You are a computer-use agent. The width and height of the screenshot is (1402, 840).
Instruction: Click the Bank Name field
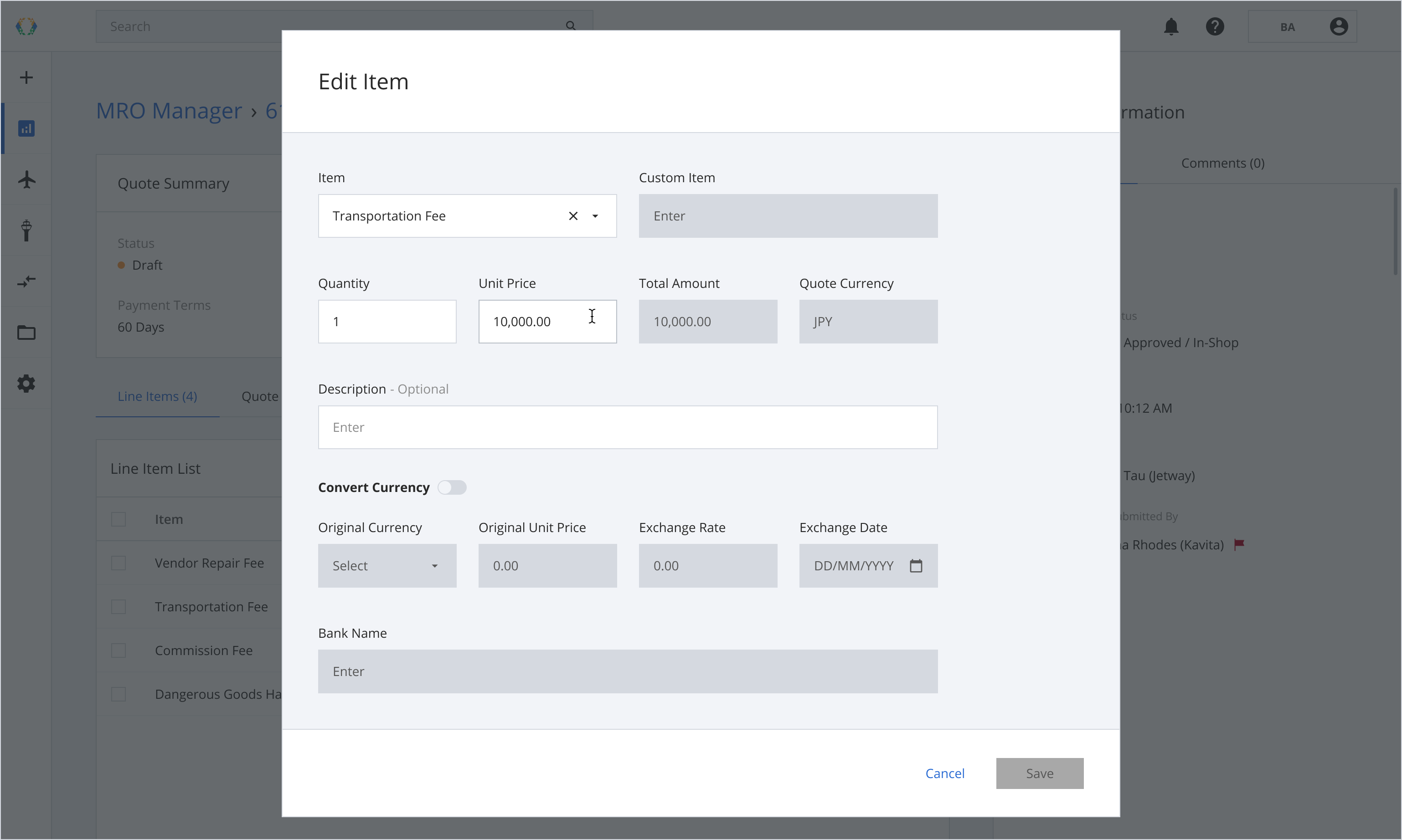click(x=627, y=671)
